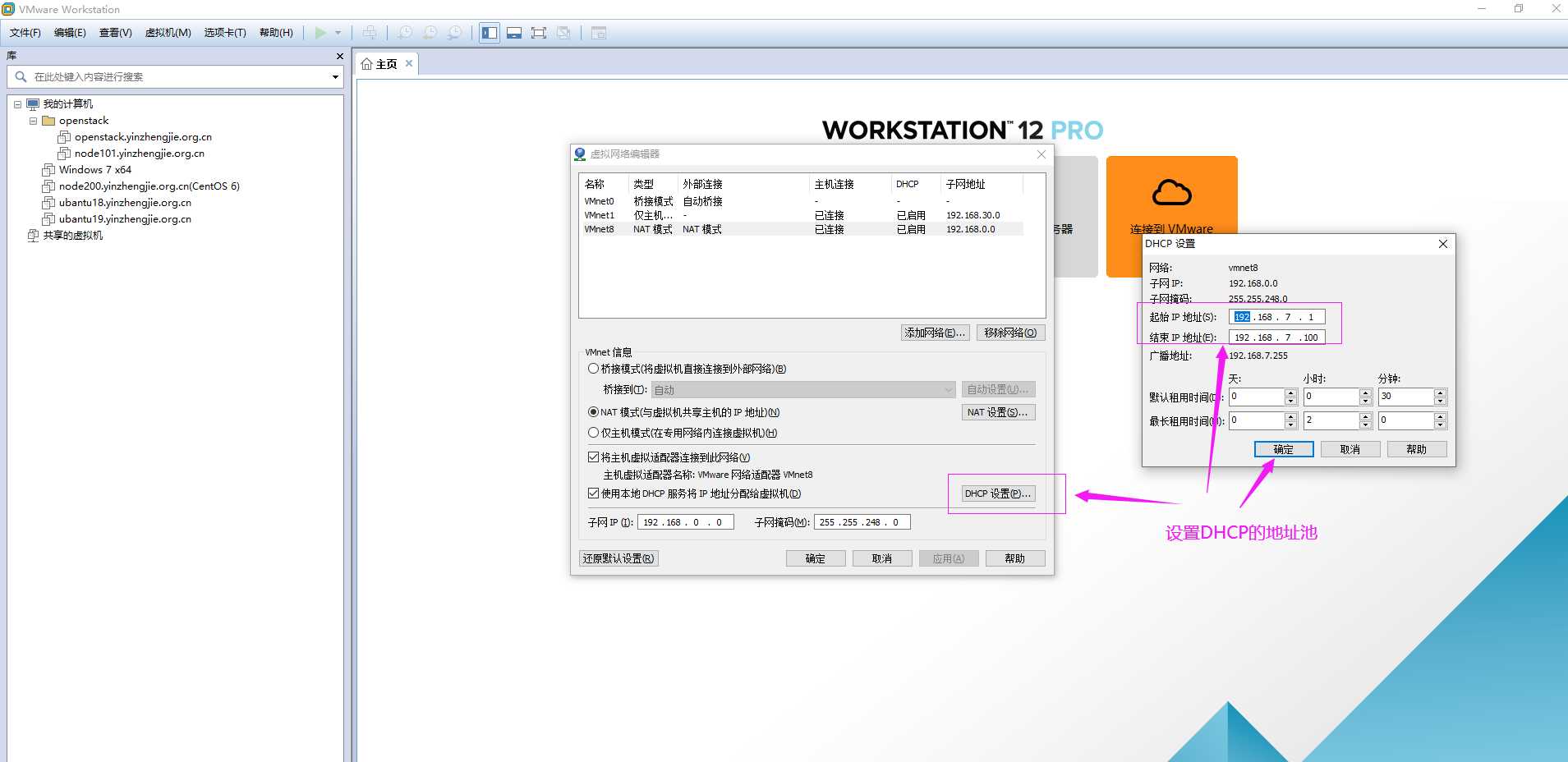This screenshot has height=762, width=1568.
Task: Click 移除网络(O) button
Action: coord(1010,333)
